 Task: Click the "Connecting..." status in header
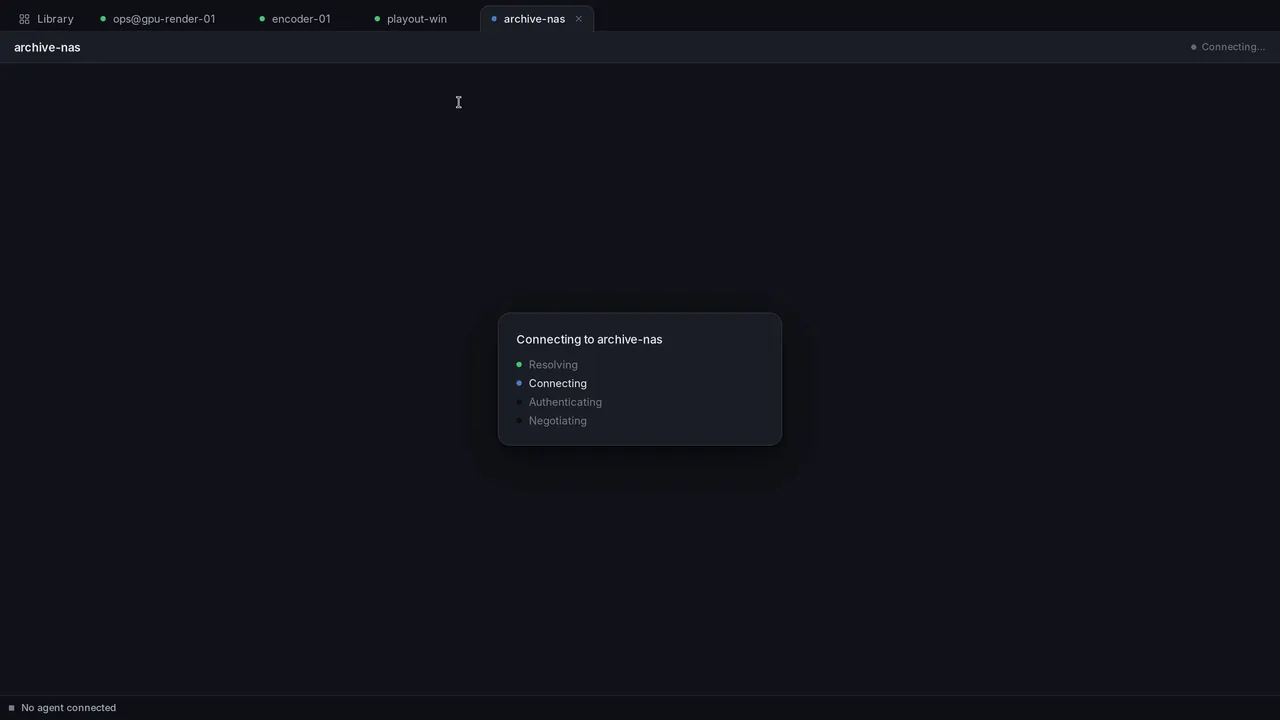1228,47
